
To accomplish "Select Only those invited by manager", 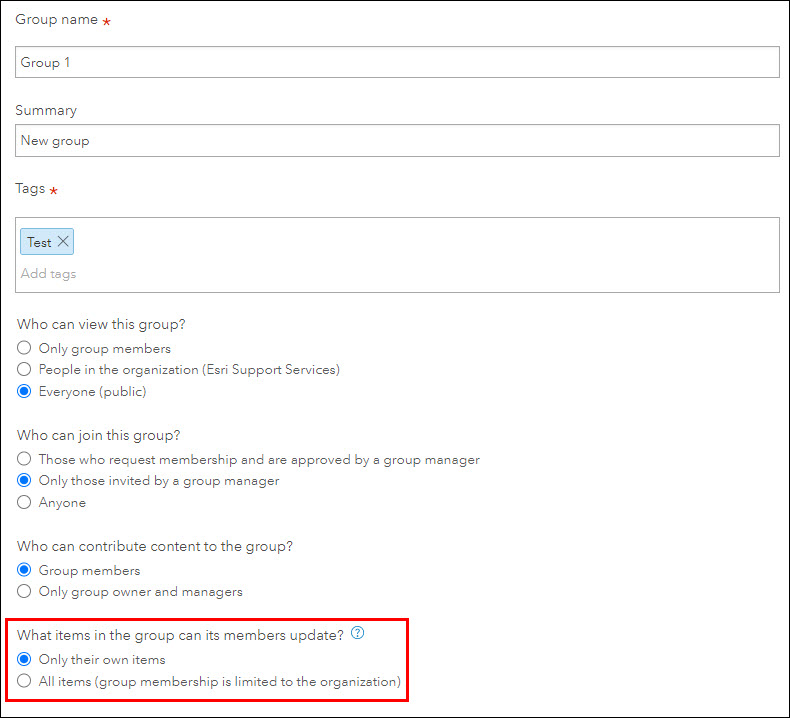I will tap(25, 481).
